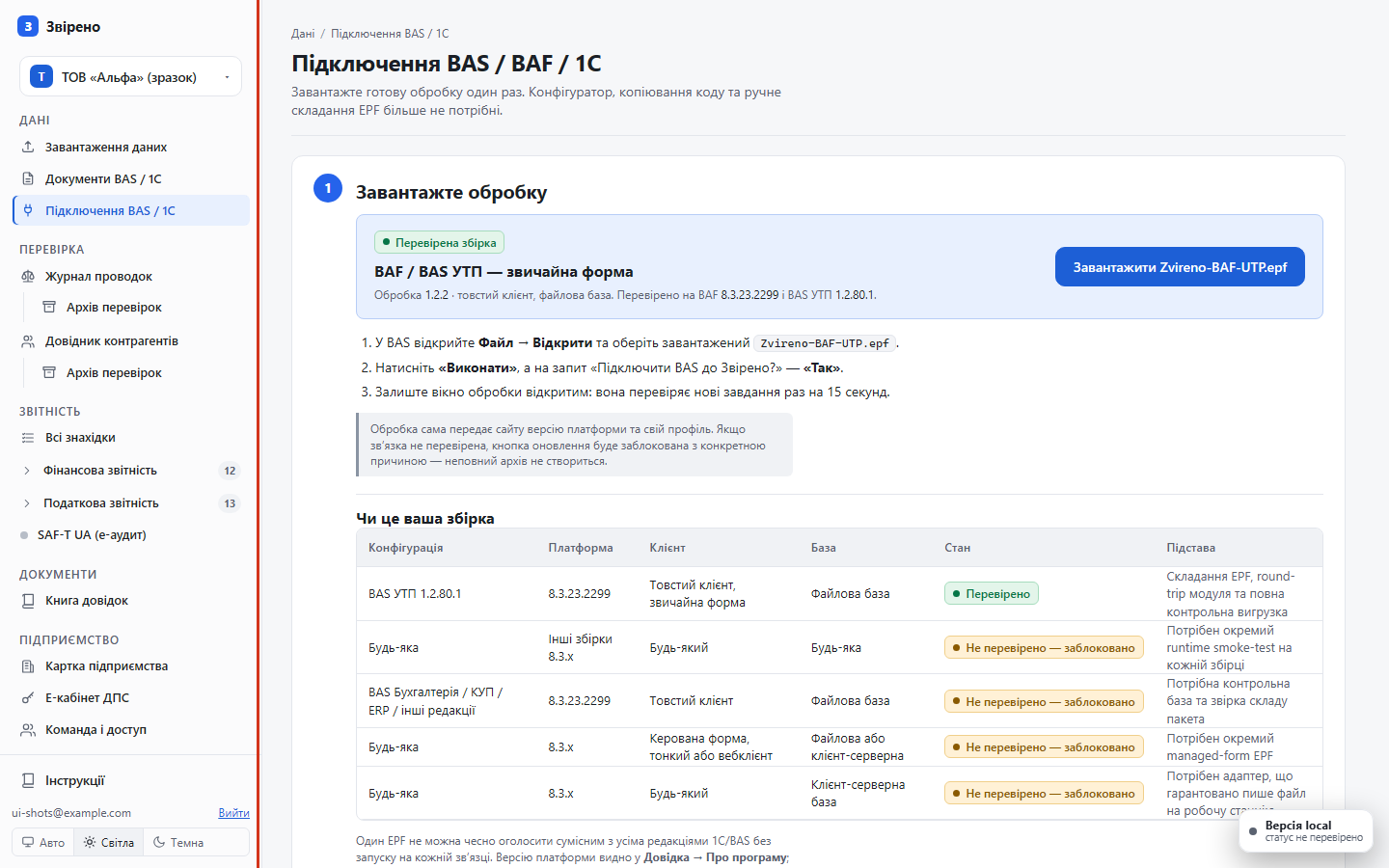The image size is (1389, 868).
Task: Click the moon icon in theme switcher
Action: [159, 843]
